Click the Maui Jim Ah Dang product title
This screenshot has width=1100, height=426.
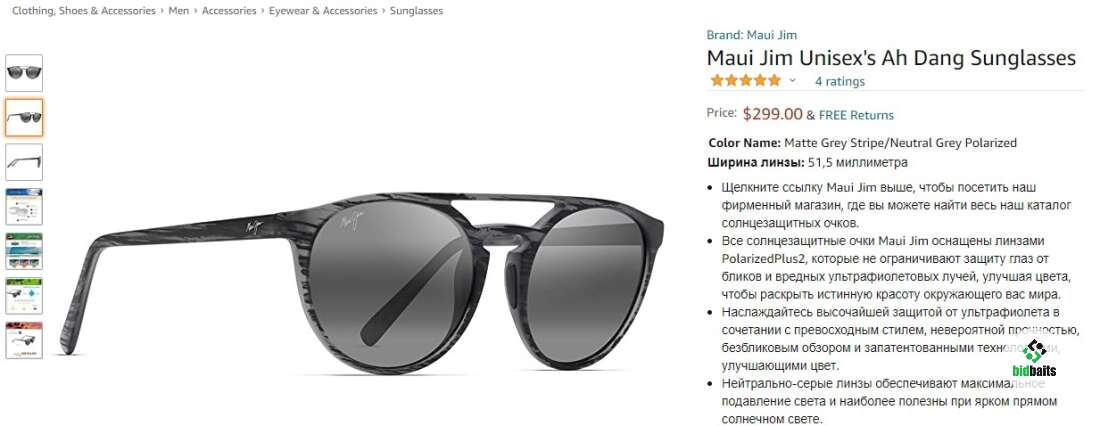(x=891, y=58)
